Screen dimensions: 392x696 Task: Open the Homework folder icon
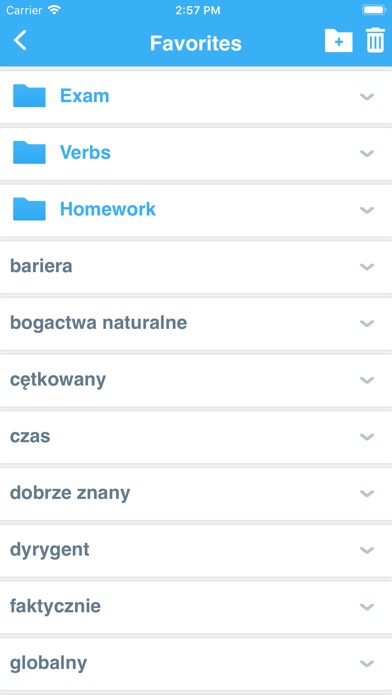29,209
